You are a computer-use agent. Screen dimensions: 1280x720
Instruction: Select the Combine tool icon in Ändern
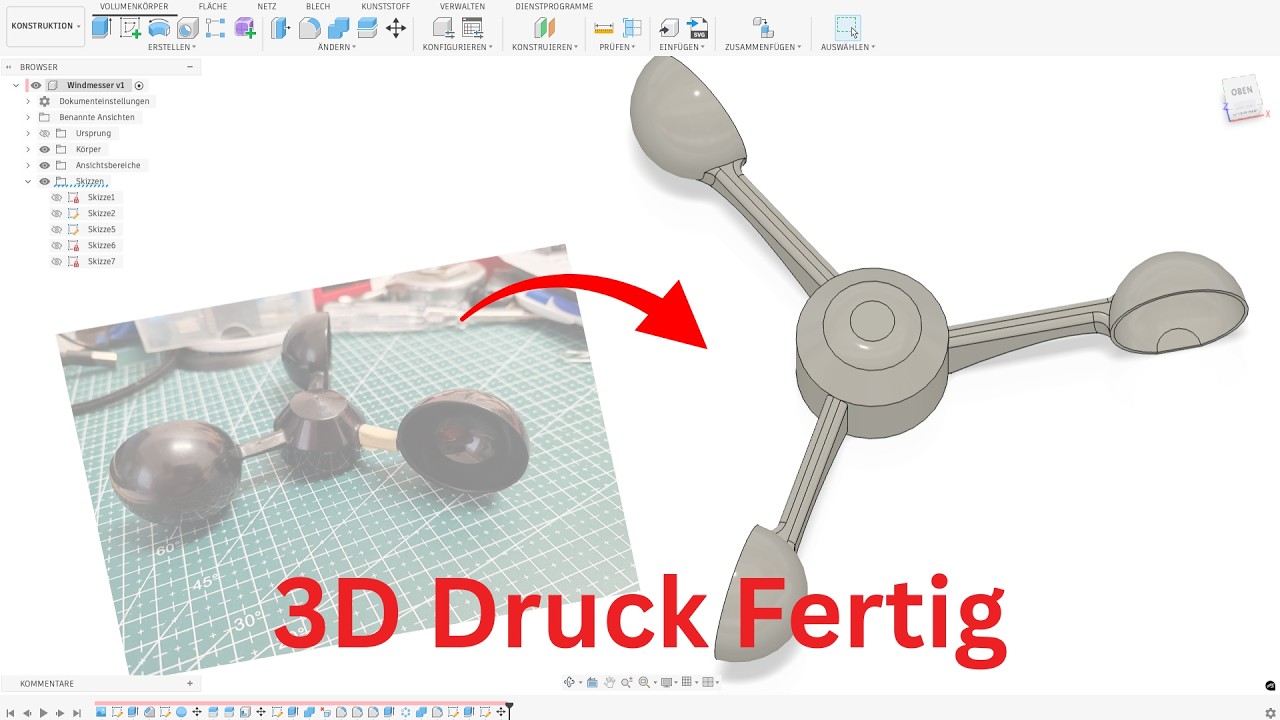coord(339,28)
